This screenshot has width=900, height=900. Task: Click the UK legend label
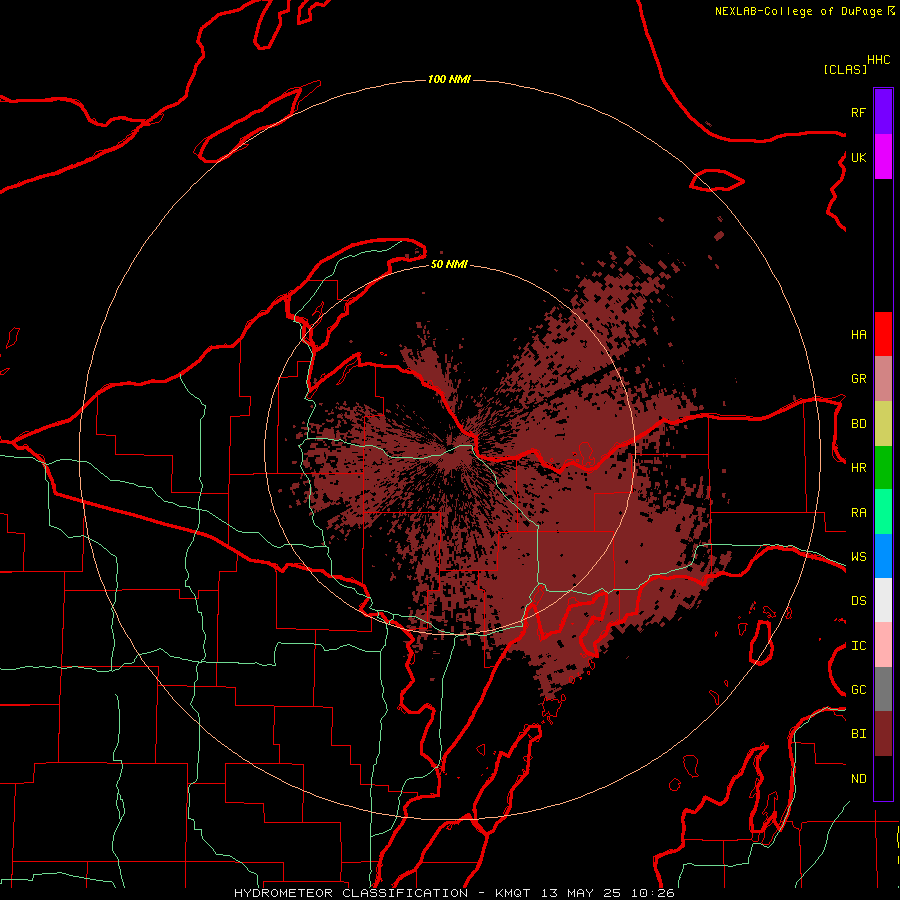click(858, 157)
